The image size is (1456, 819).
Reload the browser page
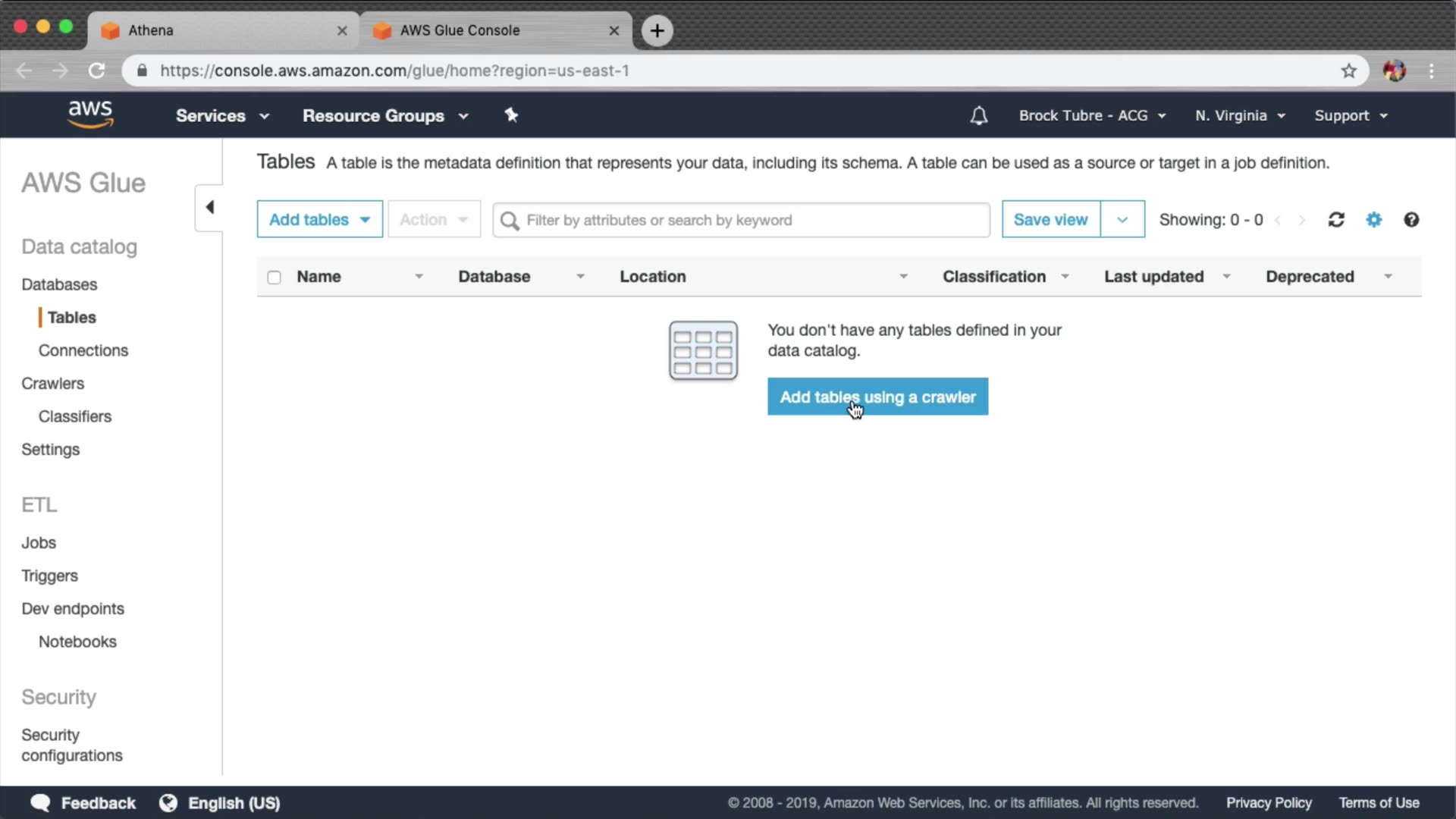click(96, 71)
